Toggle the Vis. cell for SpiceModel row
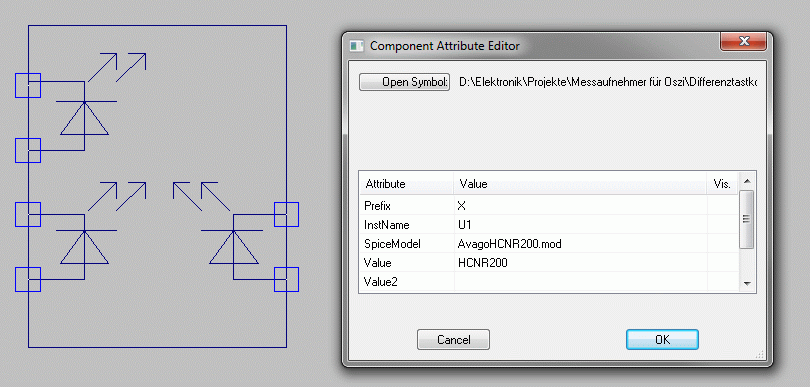 [722, 244]
